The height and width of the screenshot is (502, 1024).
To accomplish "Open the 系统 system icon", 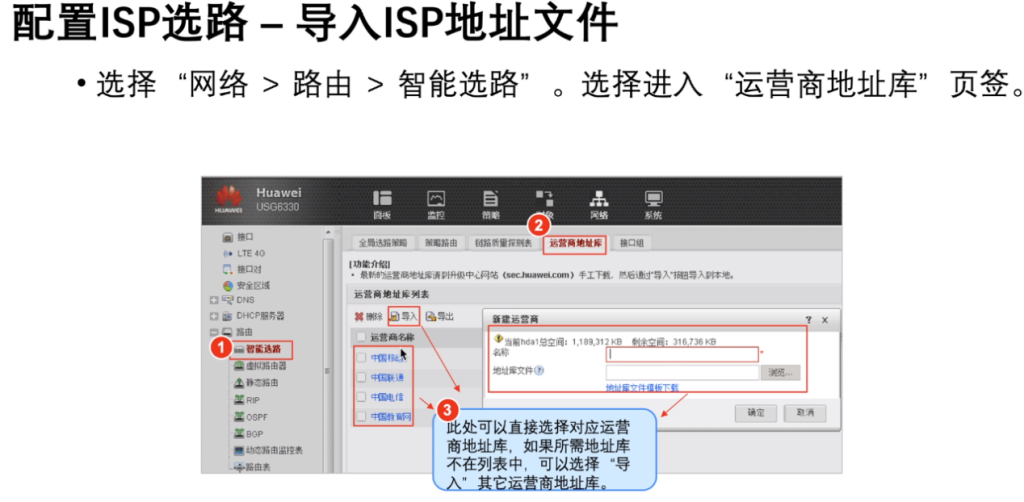I will point(653,204).
